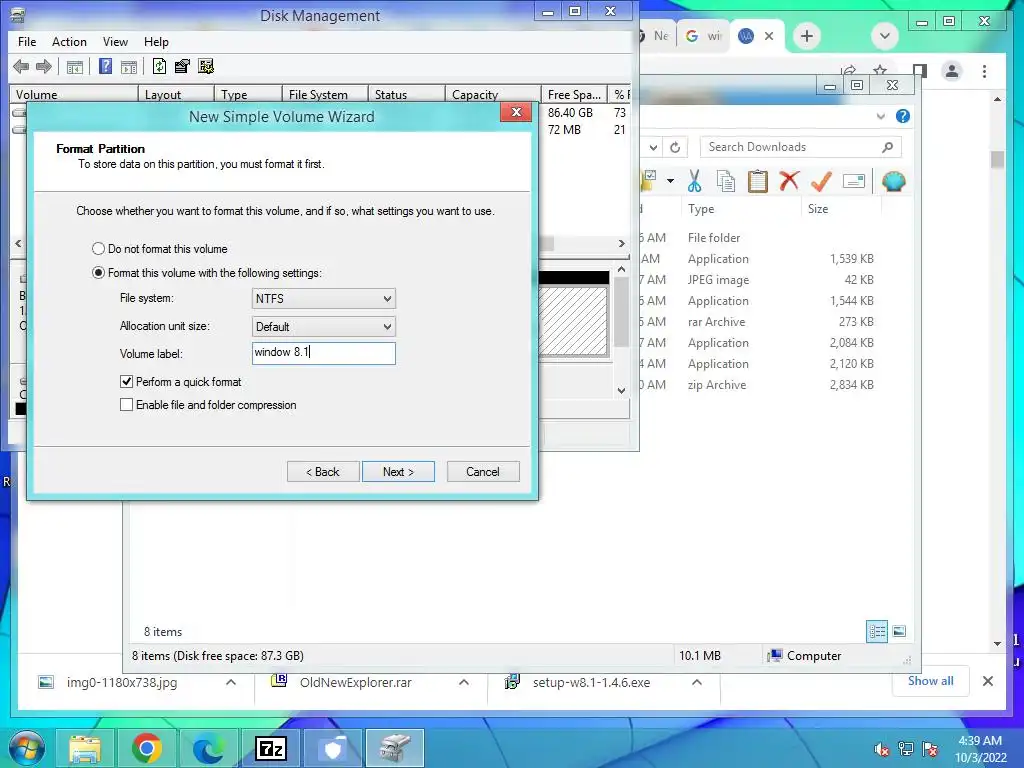
Task: Open the blue Help icon in Disk Management toolbar
Action: (105, 66)
